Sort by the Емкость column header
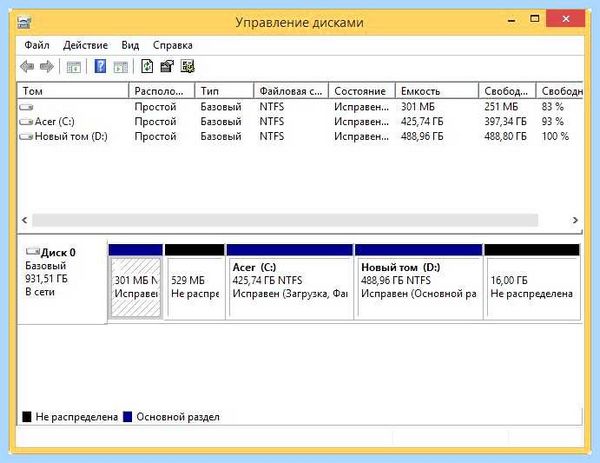Screen dimensions: 600x463 [x=437, y=91]
